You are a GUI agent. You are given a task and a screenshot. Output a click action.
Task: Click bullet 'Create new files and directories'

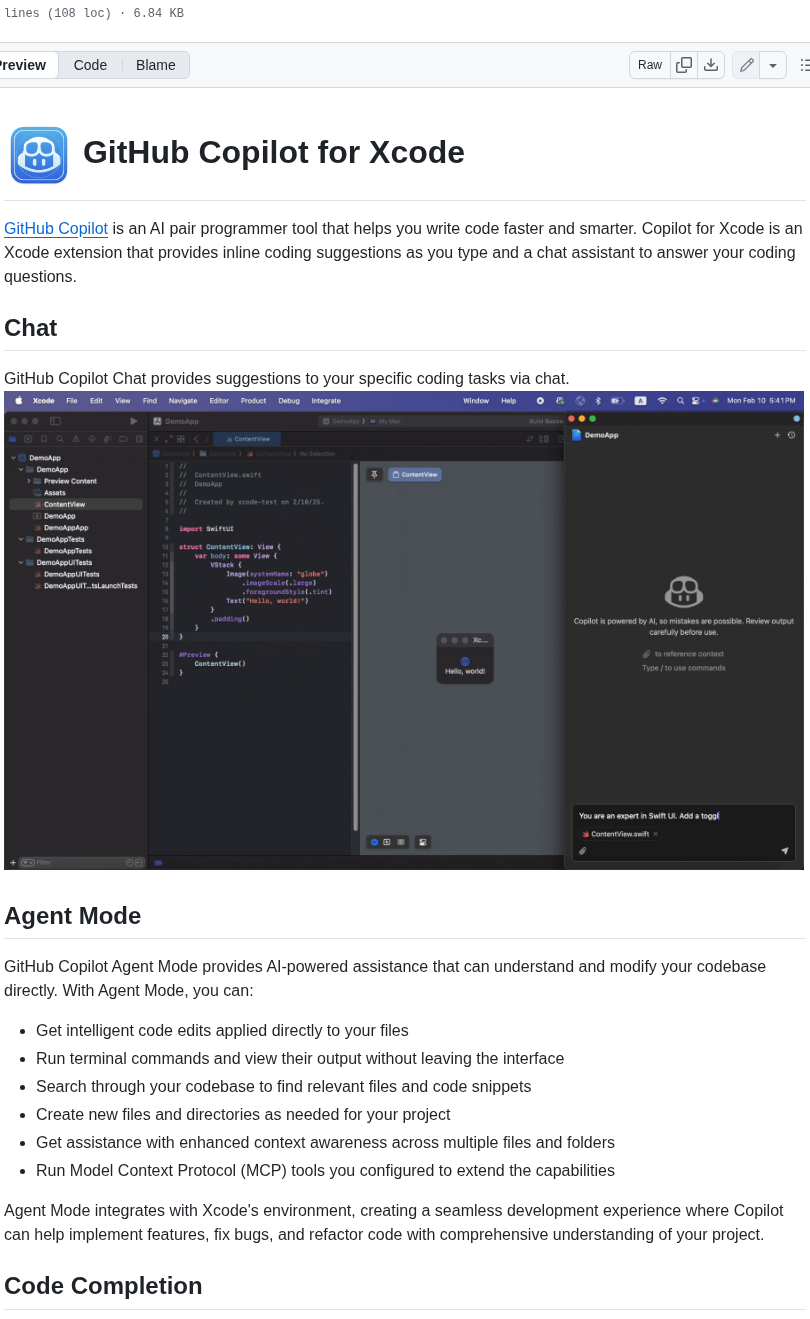(243, 1115)
